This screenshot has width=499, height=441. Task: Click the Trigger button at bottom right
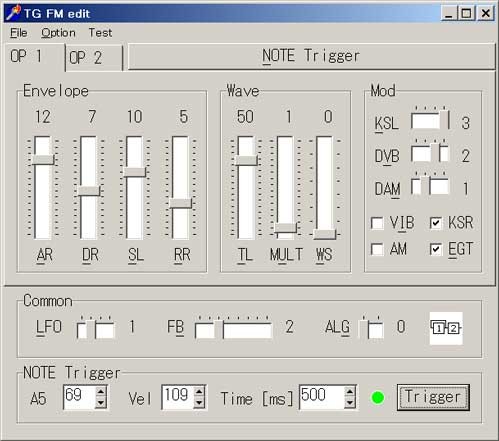(433, 397)
